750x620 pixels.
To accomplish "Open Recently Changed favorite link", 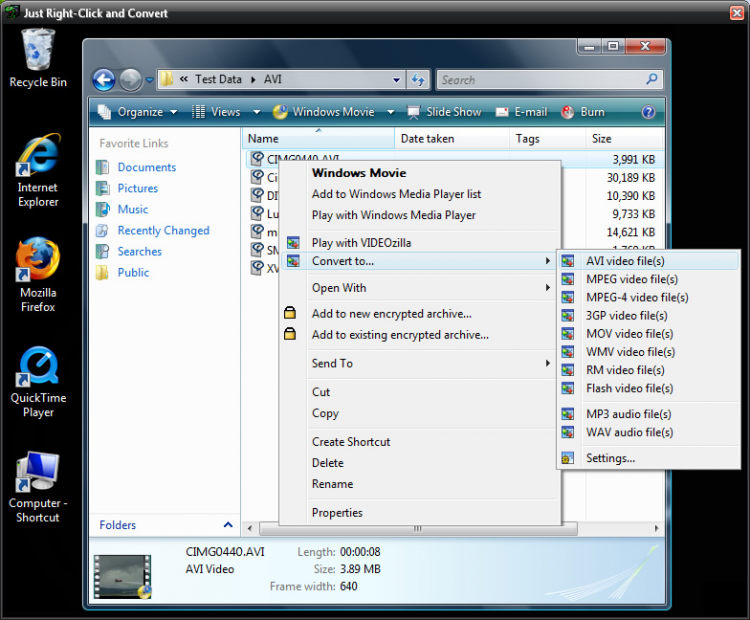I will coord(164,231).
